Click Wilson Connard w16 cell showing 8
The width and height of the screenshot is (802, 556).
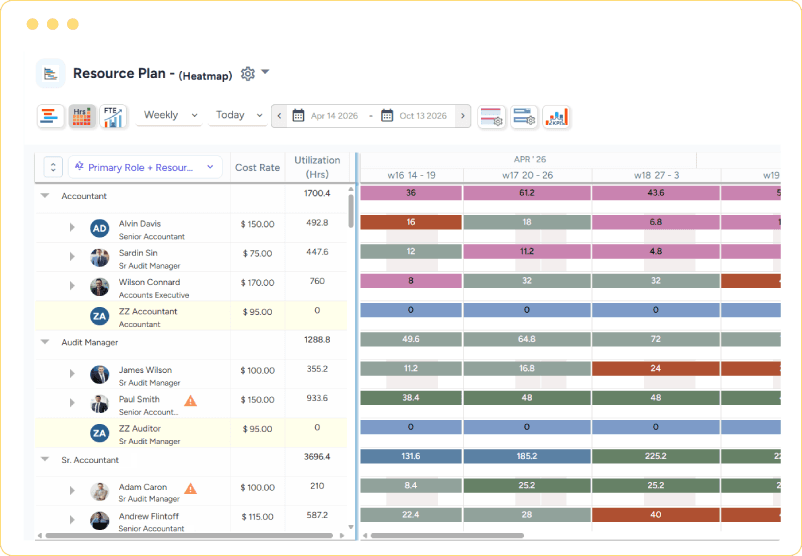coord(411,281)
